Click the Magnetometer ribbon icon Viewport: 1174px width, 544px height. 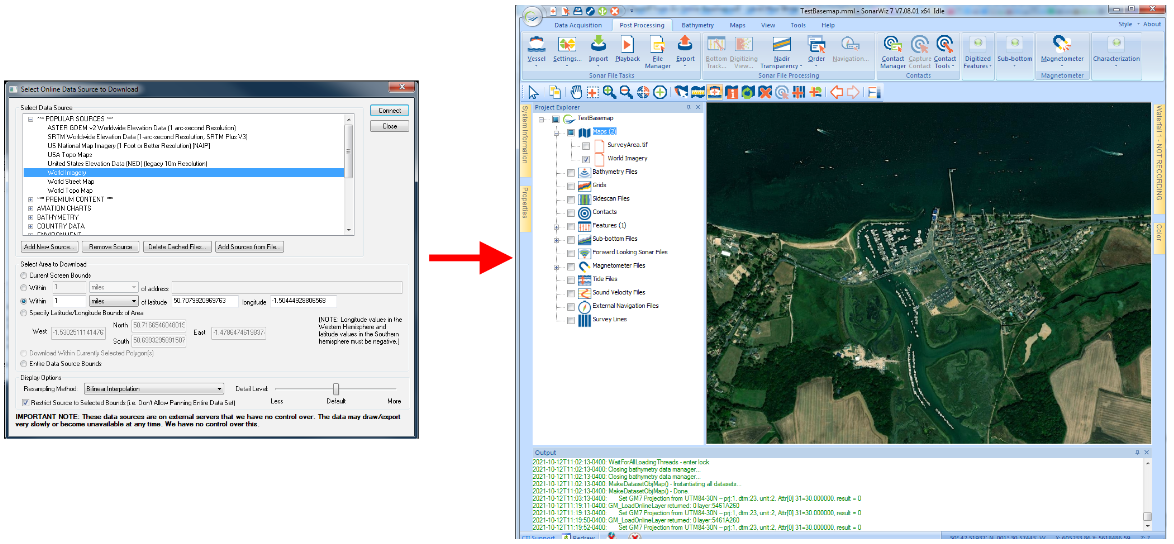point(1062,45)
